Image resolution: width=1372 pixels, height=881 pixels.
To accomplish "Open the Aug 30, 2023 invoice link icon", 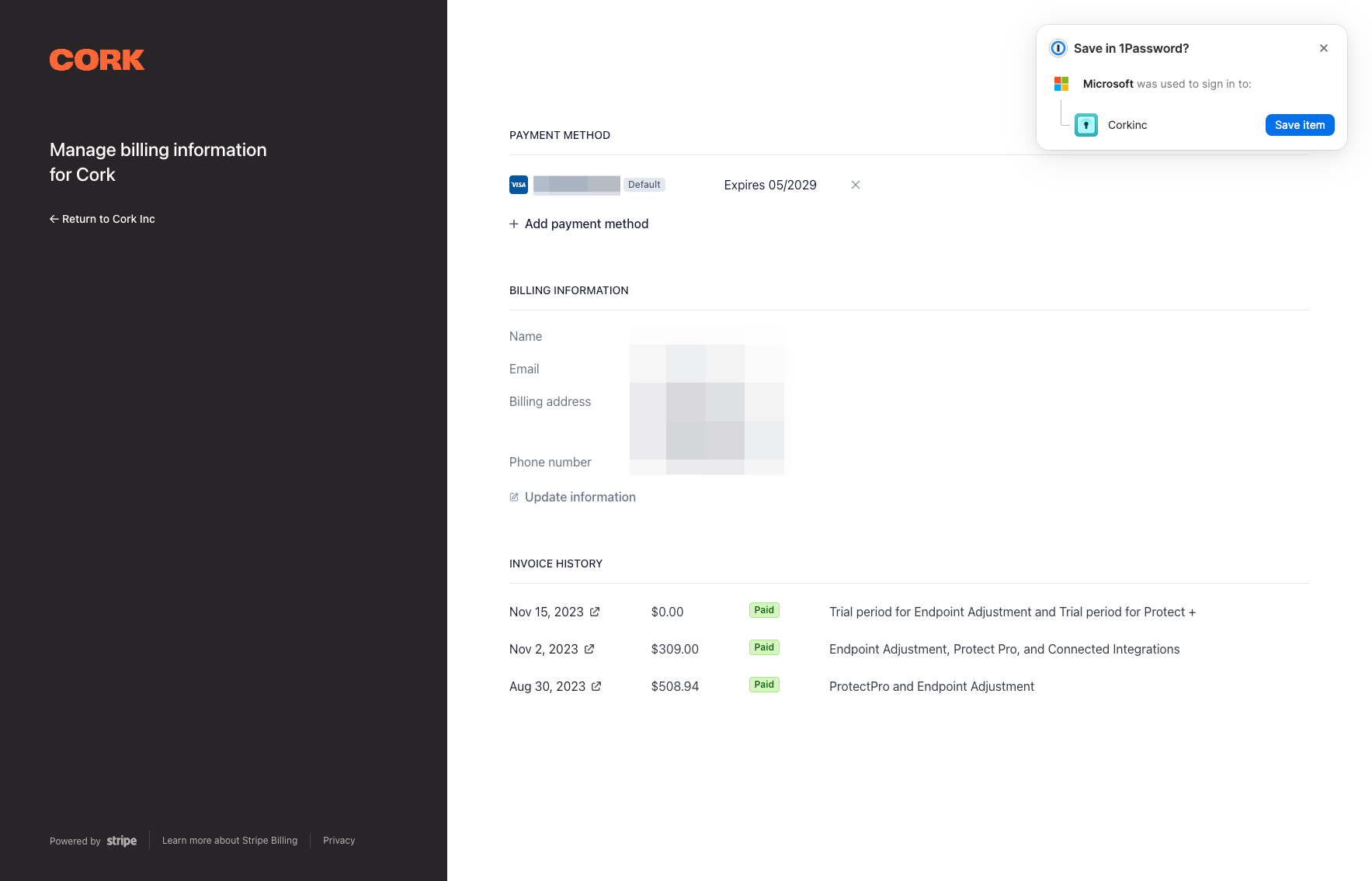I will pyautogui.click(x=596, y=686).
